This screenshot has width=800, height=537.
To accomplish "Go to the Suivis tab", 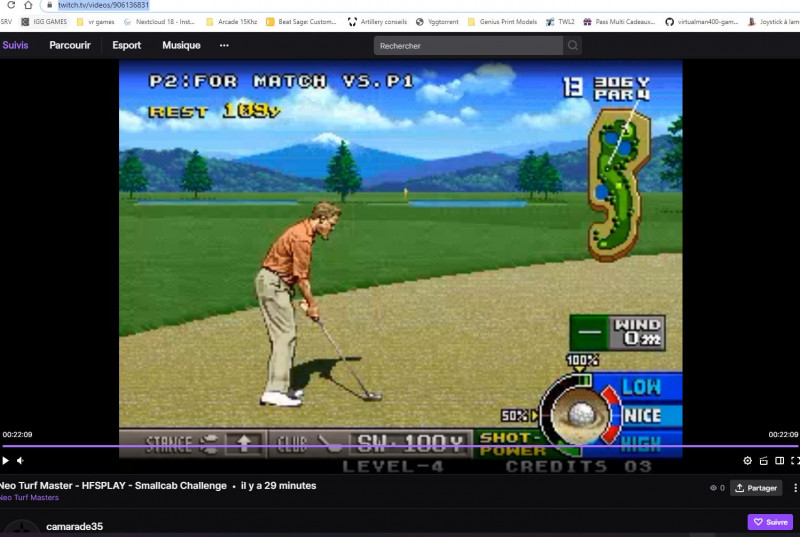I will point(15,45).
